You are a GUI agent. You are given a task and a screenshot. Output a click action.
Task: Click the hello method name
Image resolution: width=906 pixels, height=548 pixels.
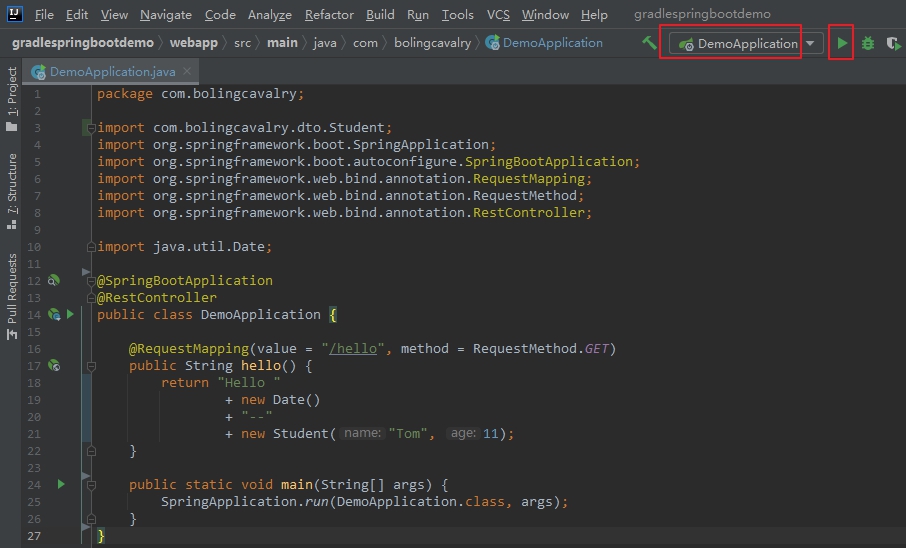pos(261,365)
